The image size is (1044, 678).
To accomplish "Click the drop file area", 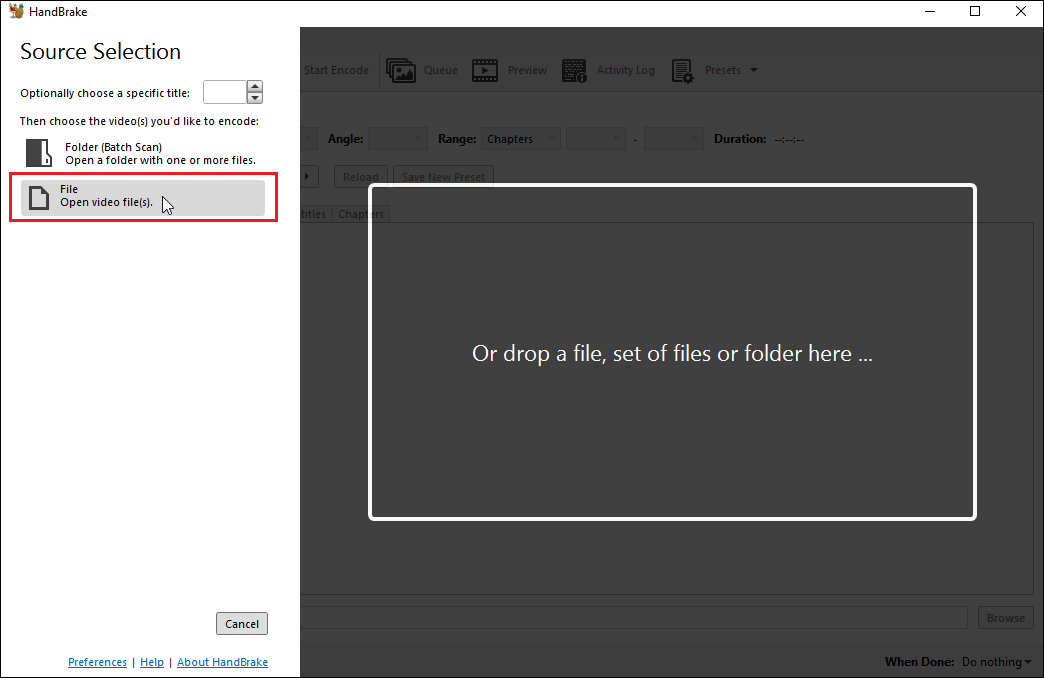I will click(x=672, y=352).
